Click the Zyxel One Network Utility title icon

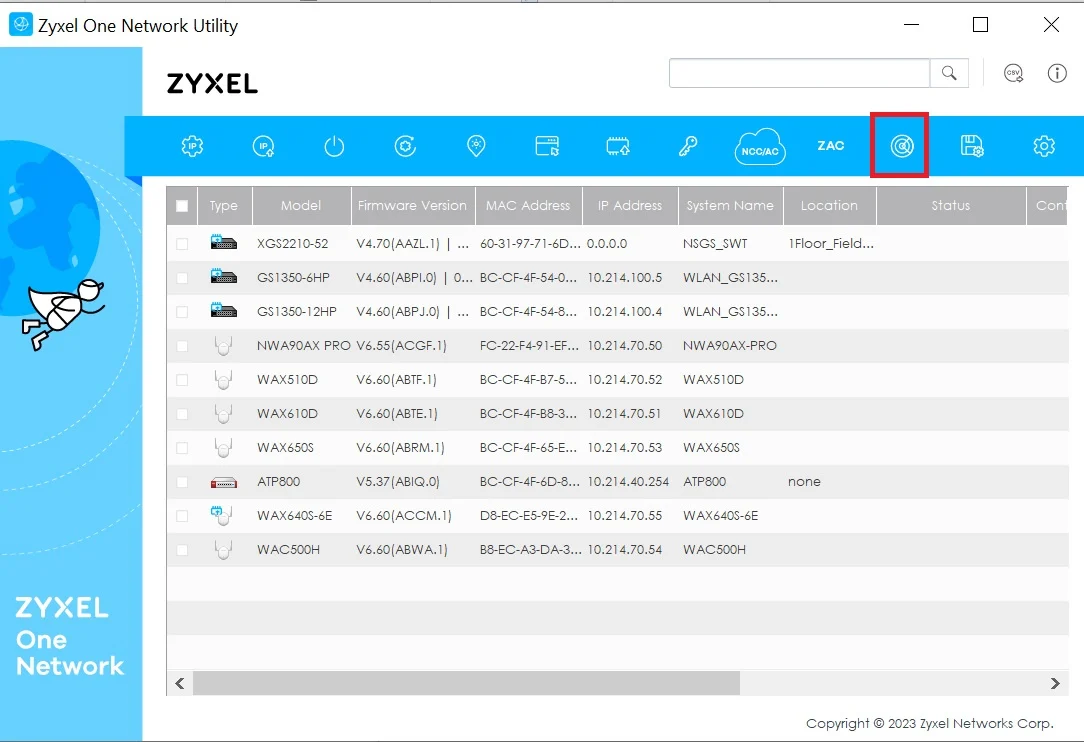21,24
